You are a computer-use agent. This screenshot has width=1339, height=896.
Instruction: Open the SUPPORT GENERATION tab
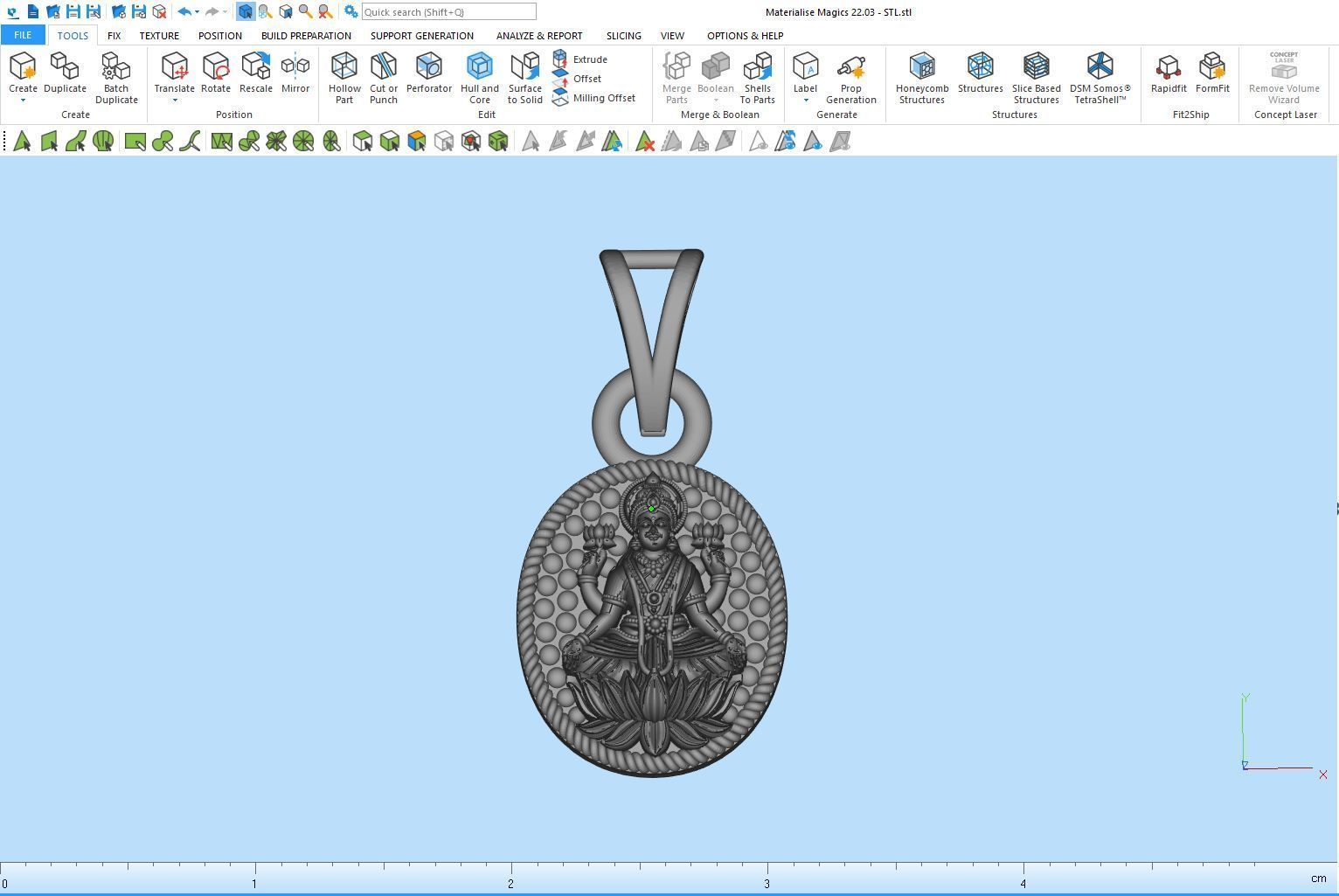click(422, 36)
